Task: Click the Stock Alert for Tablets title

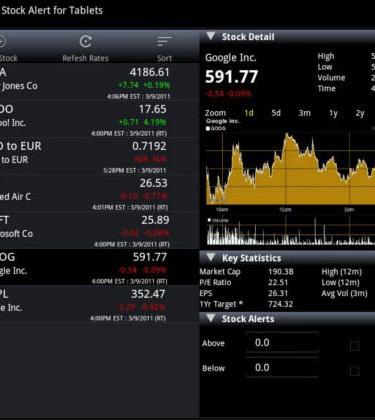Action: point(52,10)
